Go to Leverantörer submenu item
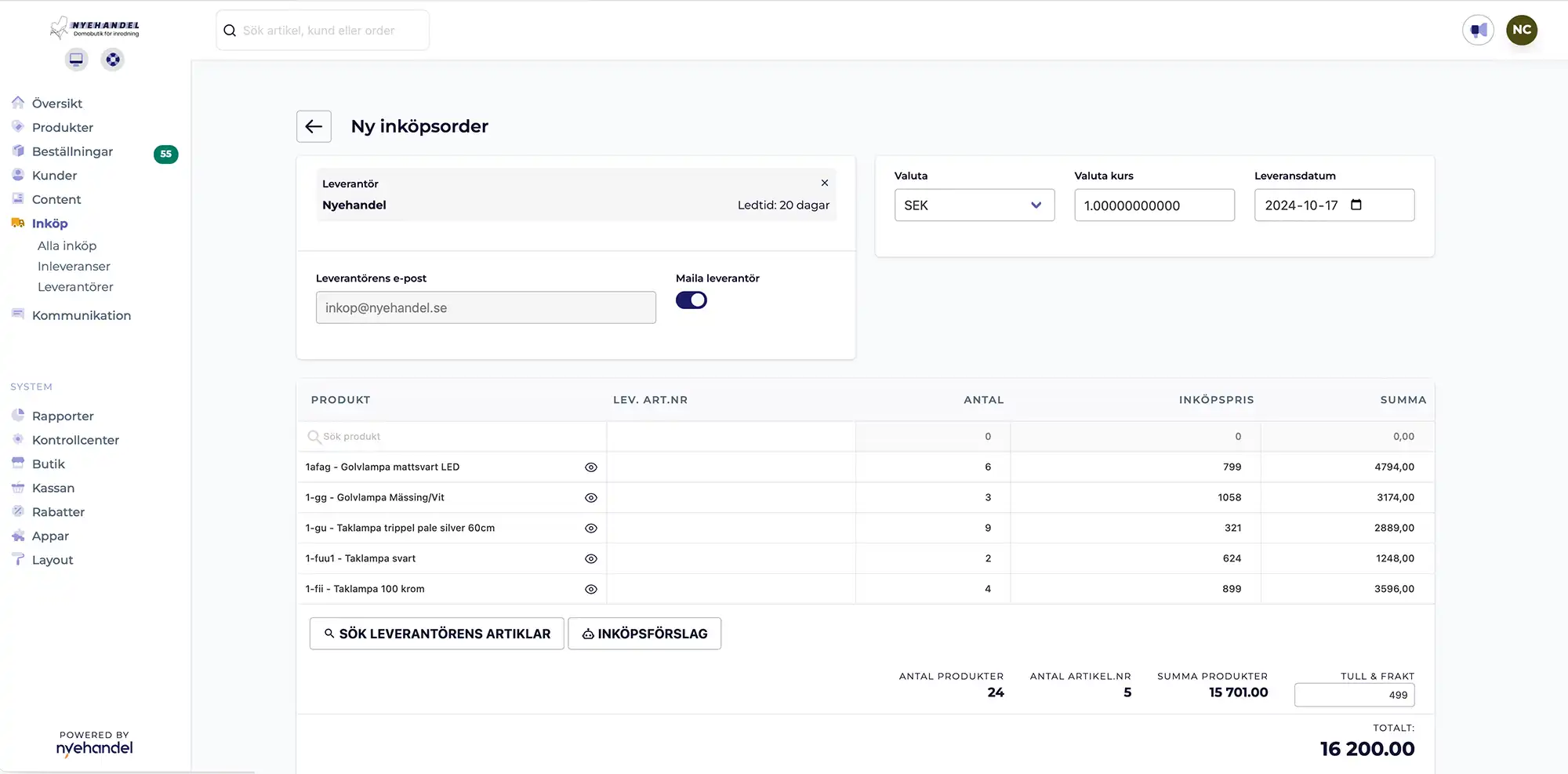Viewport: 1568px width, 774px height. coord(75,287)
